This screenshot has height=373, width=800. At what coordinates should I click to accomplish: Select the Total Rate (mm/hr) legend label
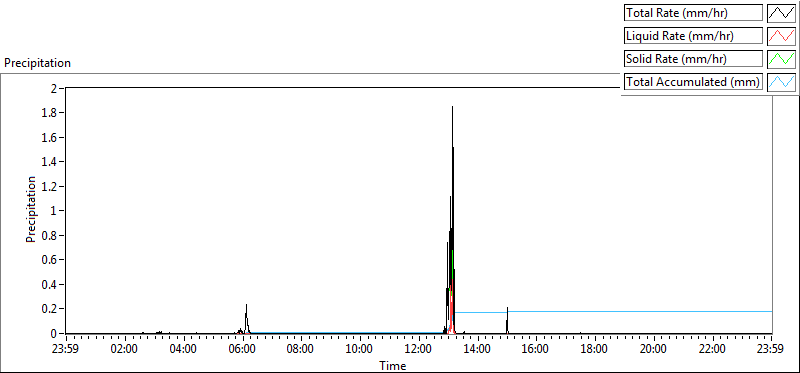click(693, 13)
